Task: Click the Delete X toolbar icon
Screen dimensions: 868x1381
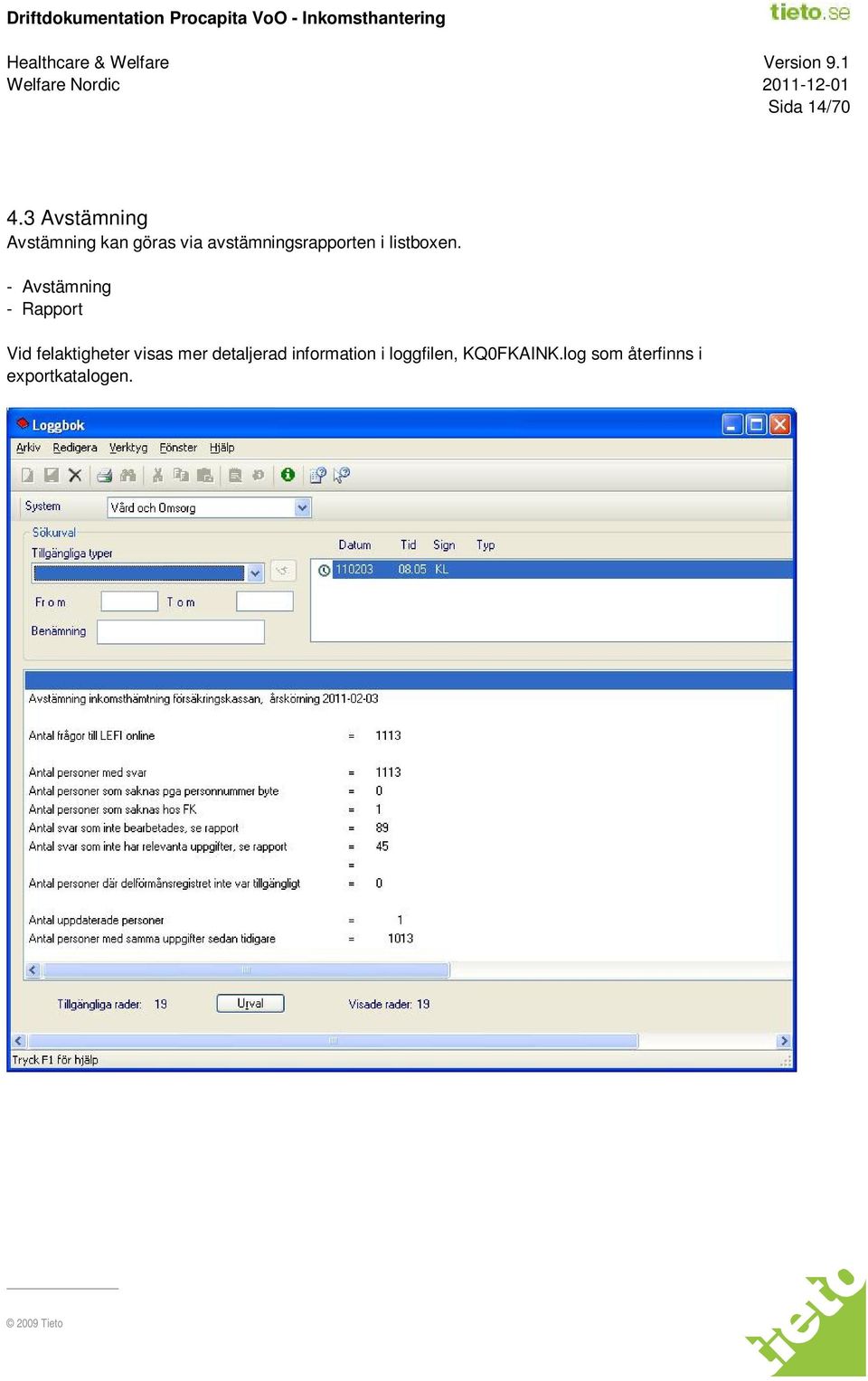Action: tap(75, 475)
